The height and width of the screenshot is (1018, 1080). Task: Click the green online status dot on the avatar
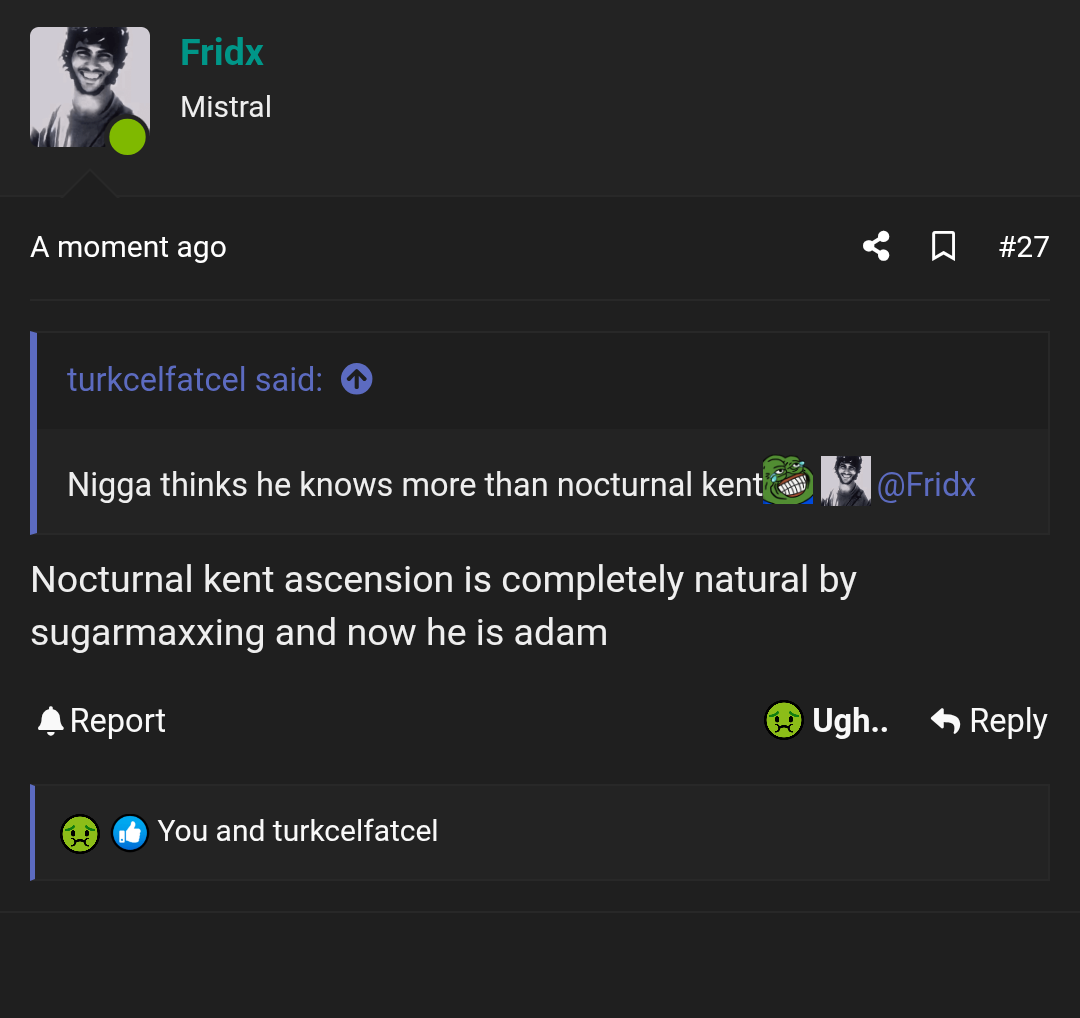(128, 138)
